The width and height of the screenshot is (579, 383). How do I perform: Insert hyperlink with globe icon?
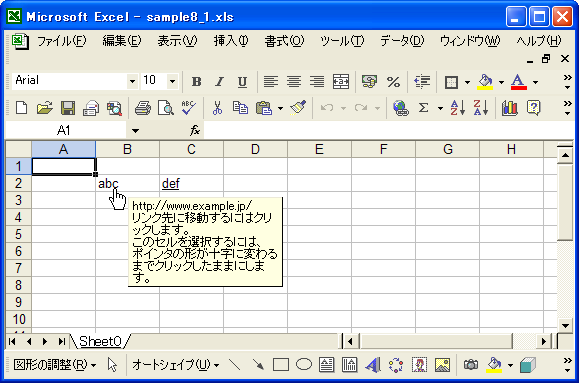tap(400, 108)
